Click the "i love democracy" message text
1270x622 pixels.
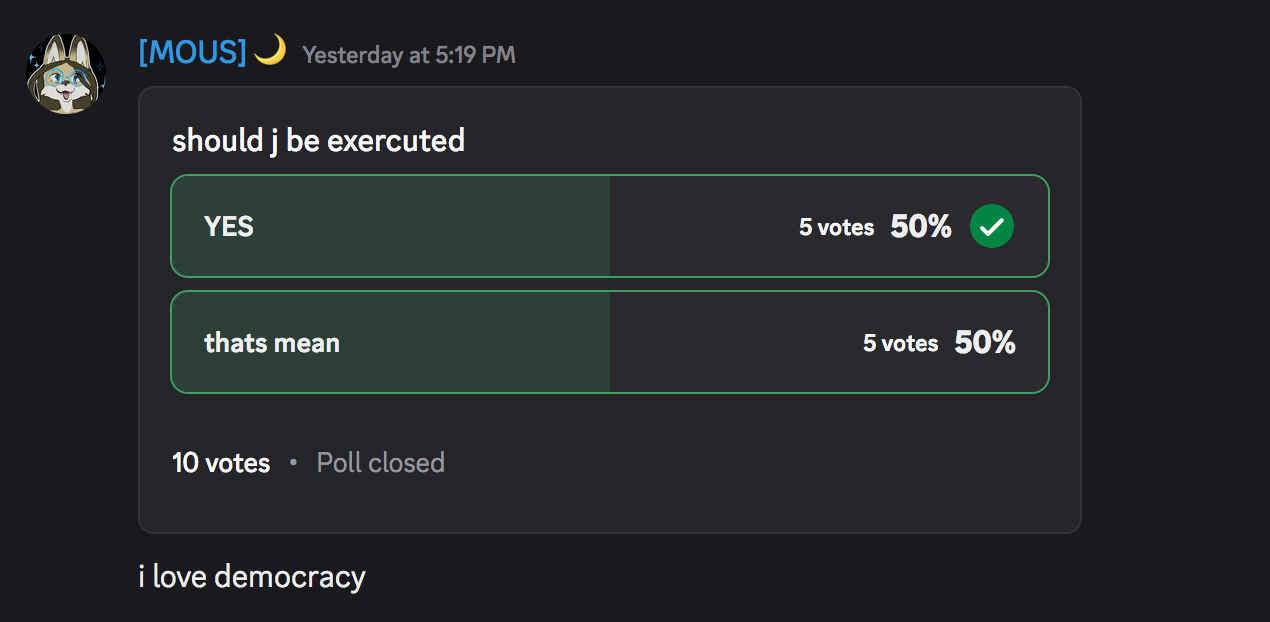tap(252, 577)
